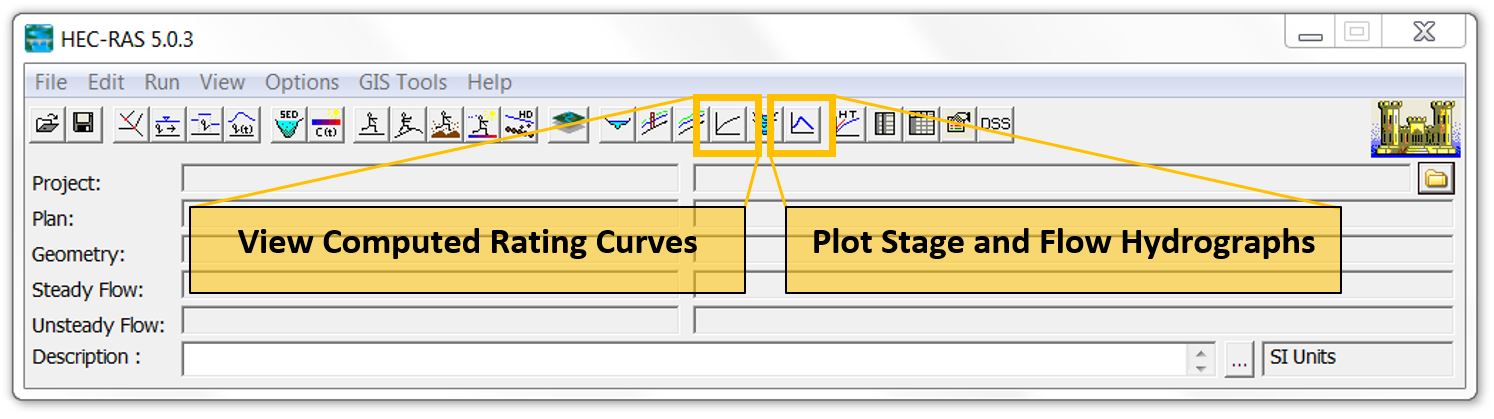
Task: View computed rating curves icon
Action: tap(728, 124)
